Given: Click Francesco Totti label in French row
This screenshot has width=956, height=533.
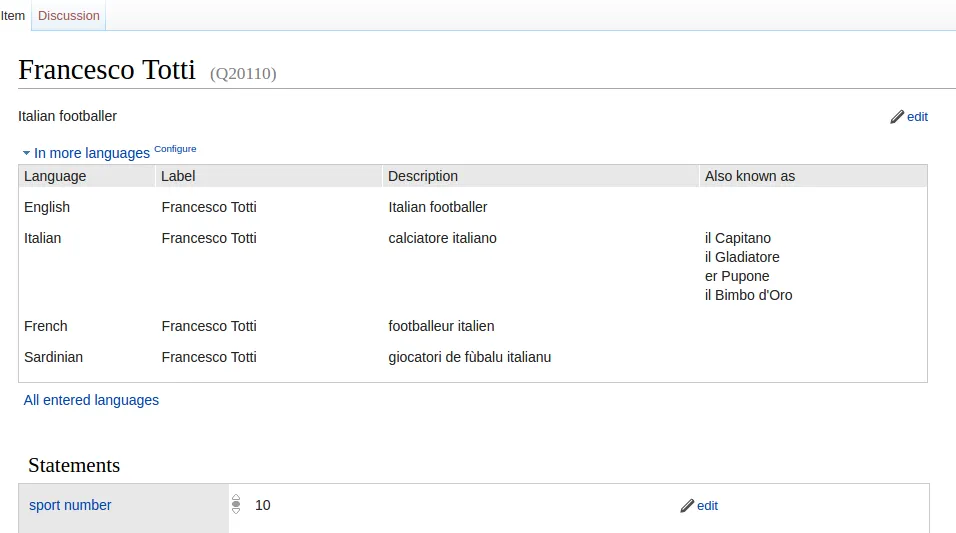Looking at the screenshot, I should tap(209, 326).
